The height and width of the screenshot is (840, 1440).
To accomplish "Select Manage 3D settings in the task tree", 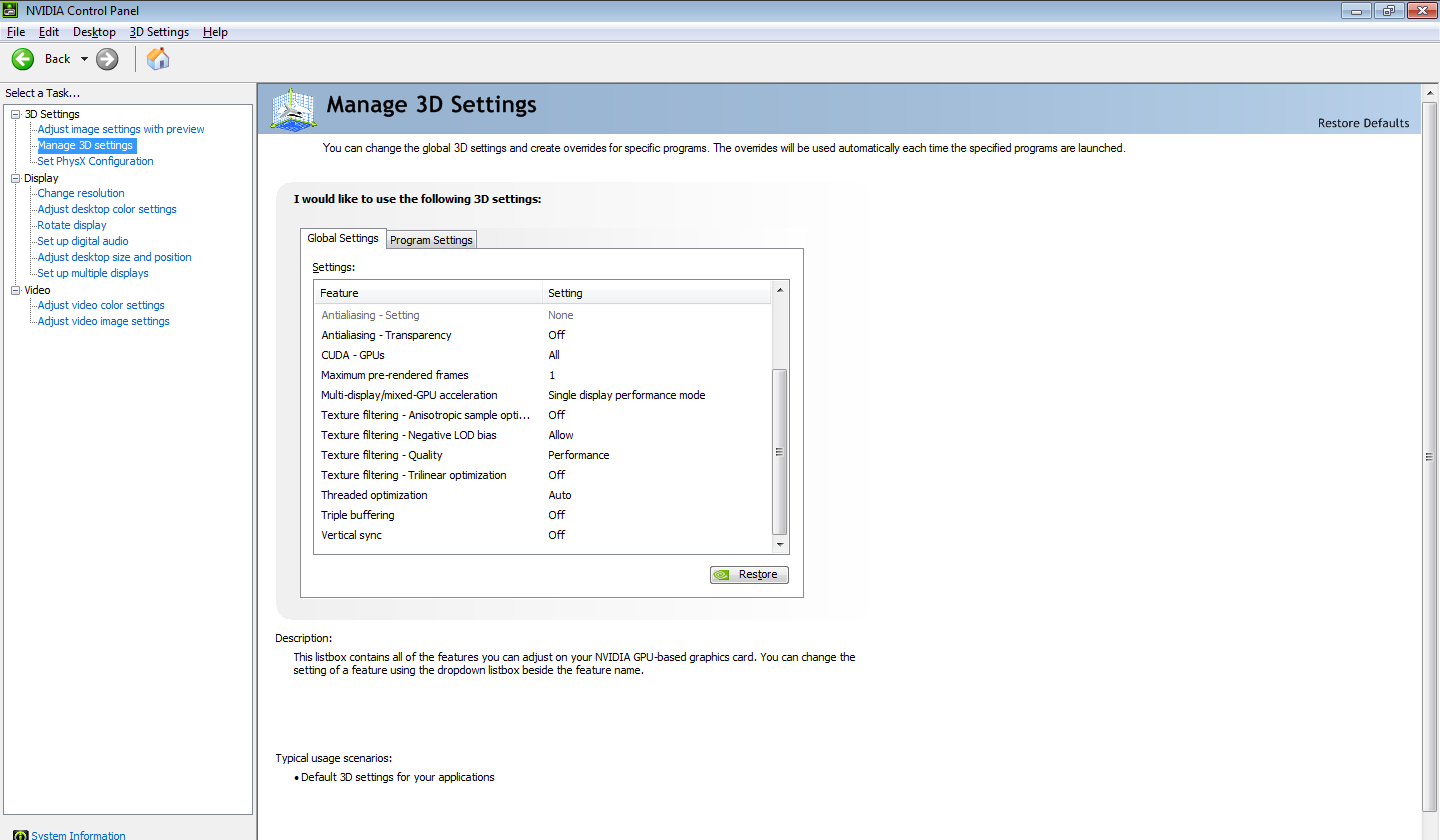I will [x=85, y=145].
